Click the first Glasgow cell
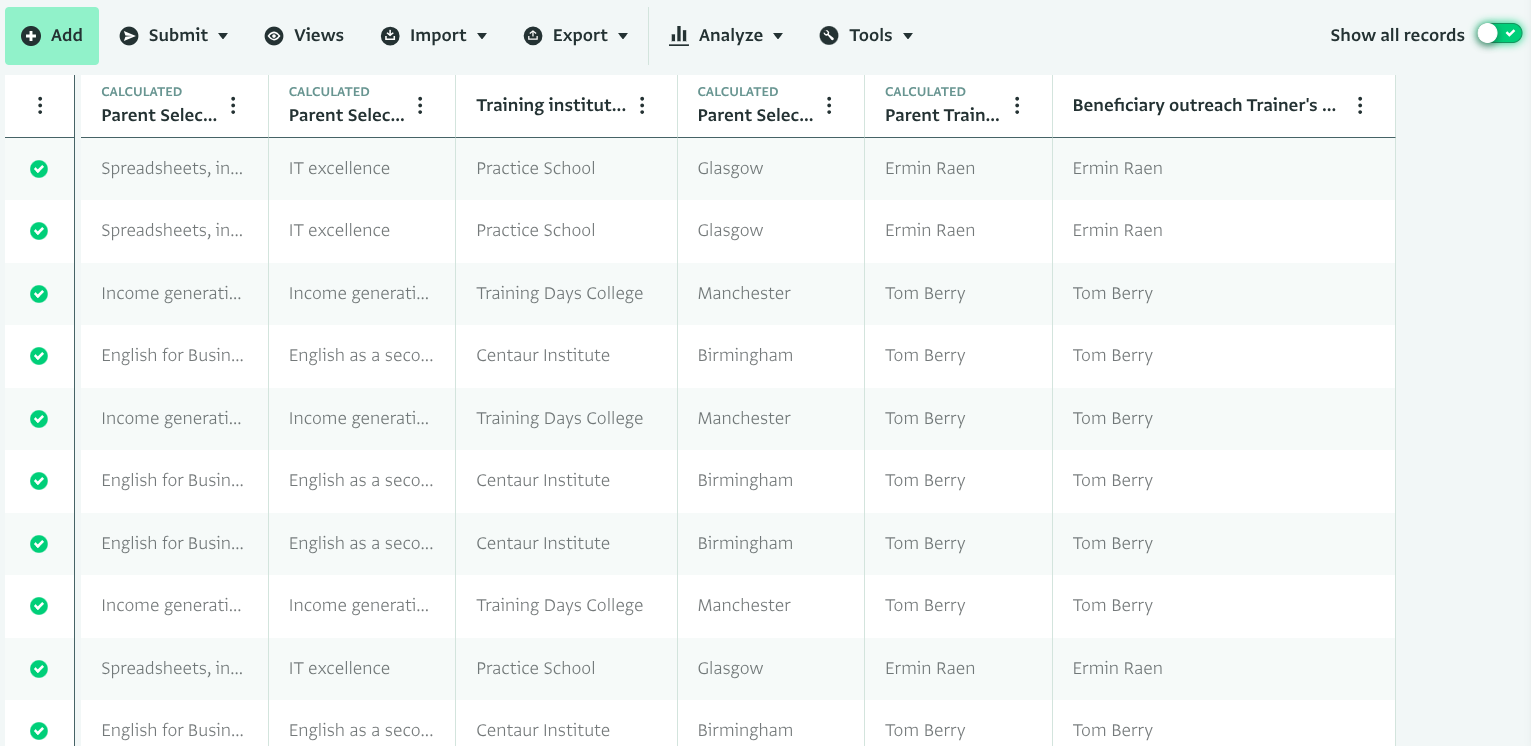Screen dimensions: 1531x746 click(730, 169)
